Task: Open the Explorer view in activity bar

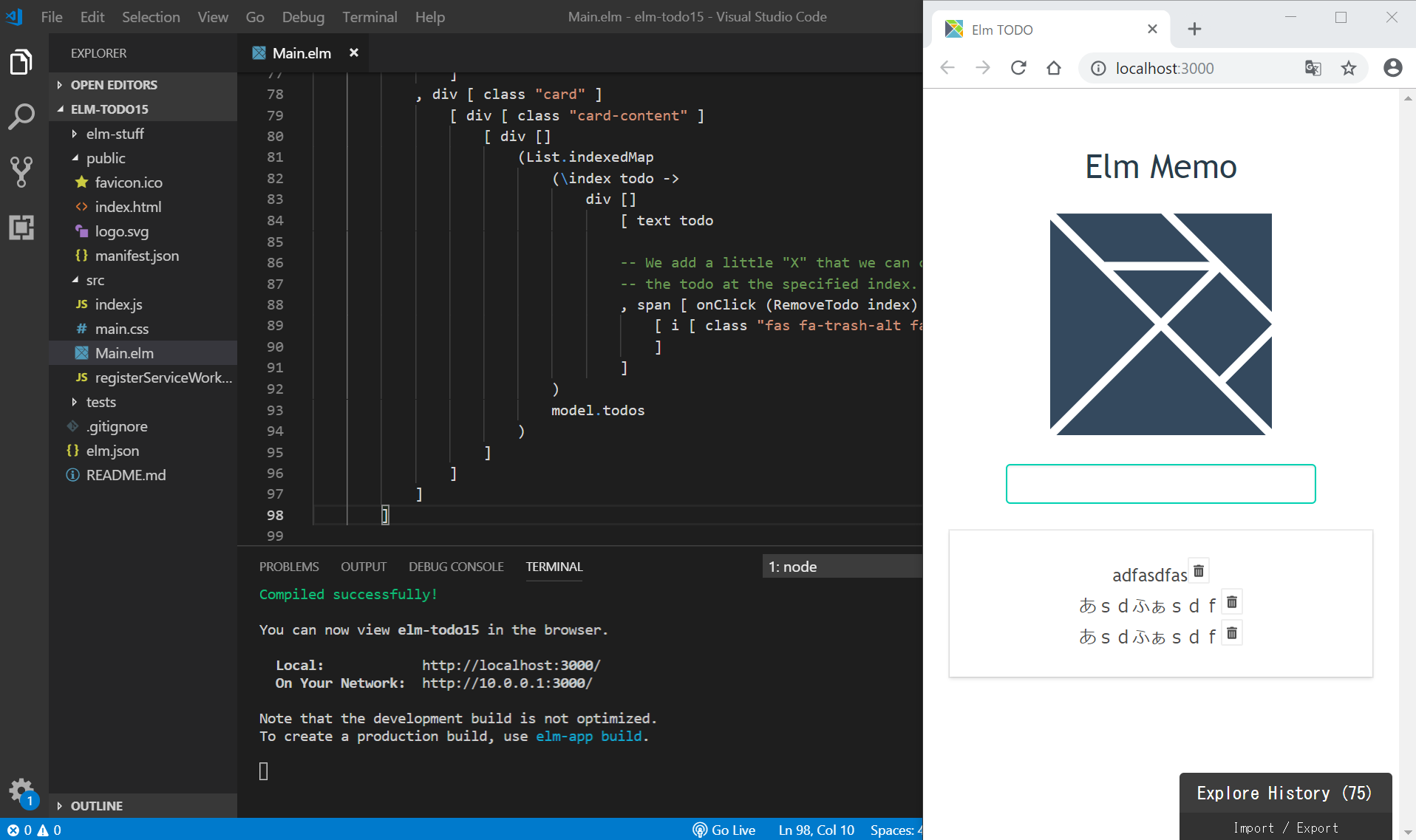Action: tap(21, 61)
